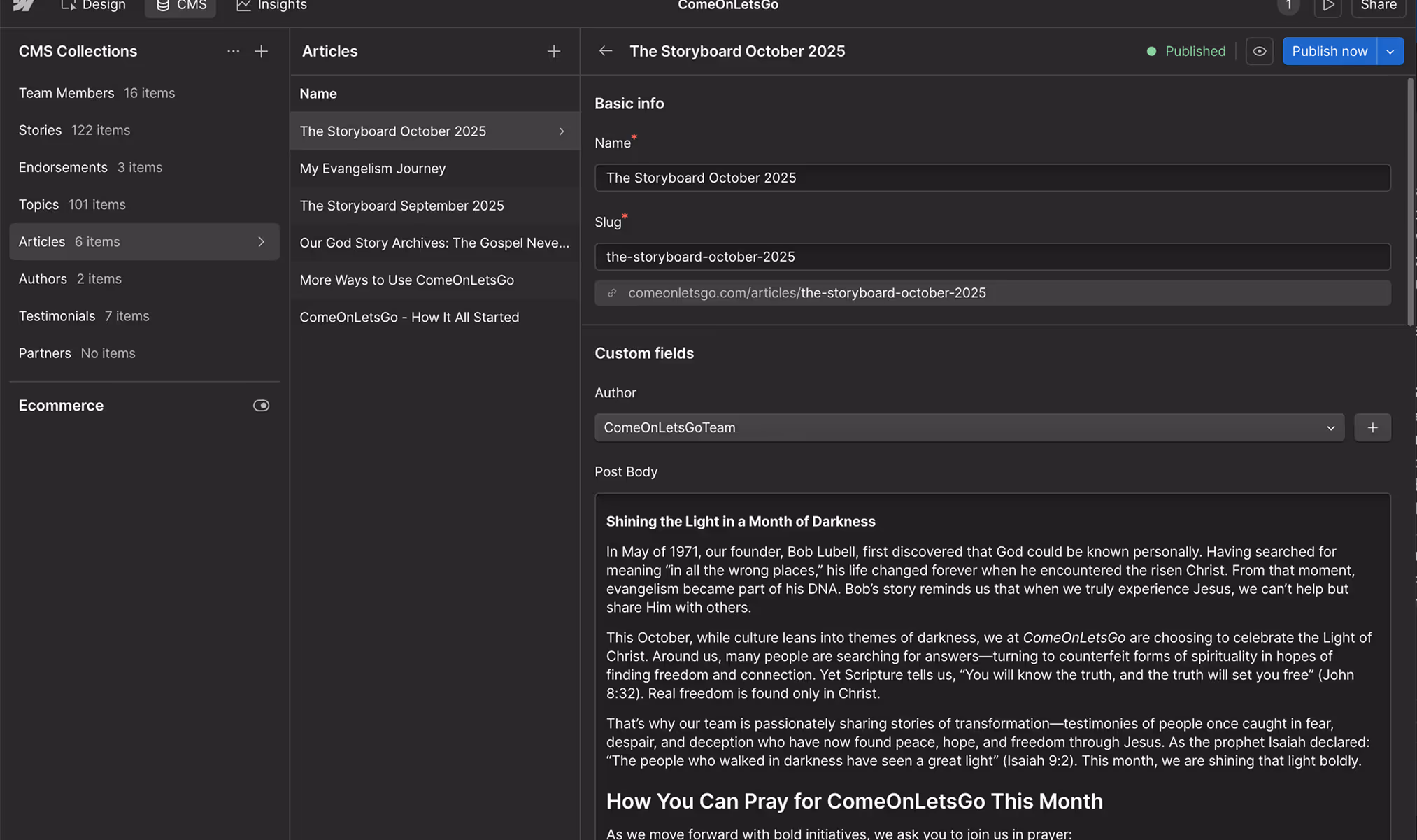The width and height of the screenshot is (1417, 840).
Task: Switch to the Insights tab
Action: (x=271, y=6)
